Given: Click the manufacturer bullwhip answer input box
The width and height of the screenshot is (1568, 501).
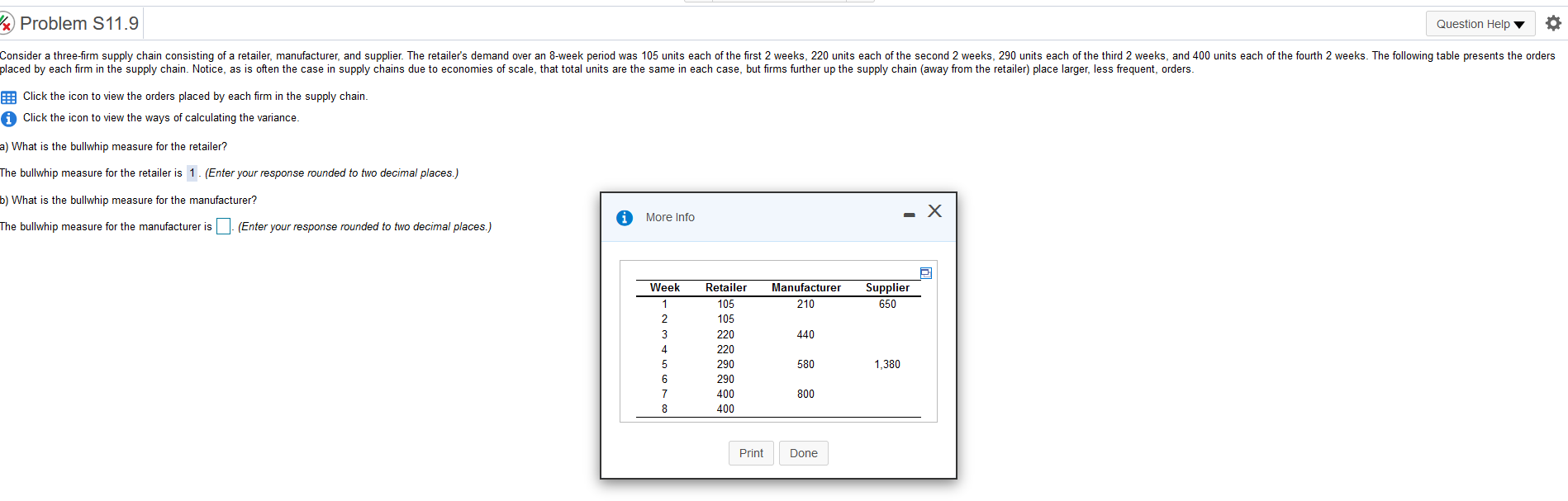Looking at the screenshot, I should 223,226.
